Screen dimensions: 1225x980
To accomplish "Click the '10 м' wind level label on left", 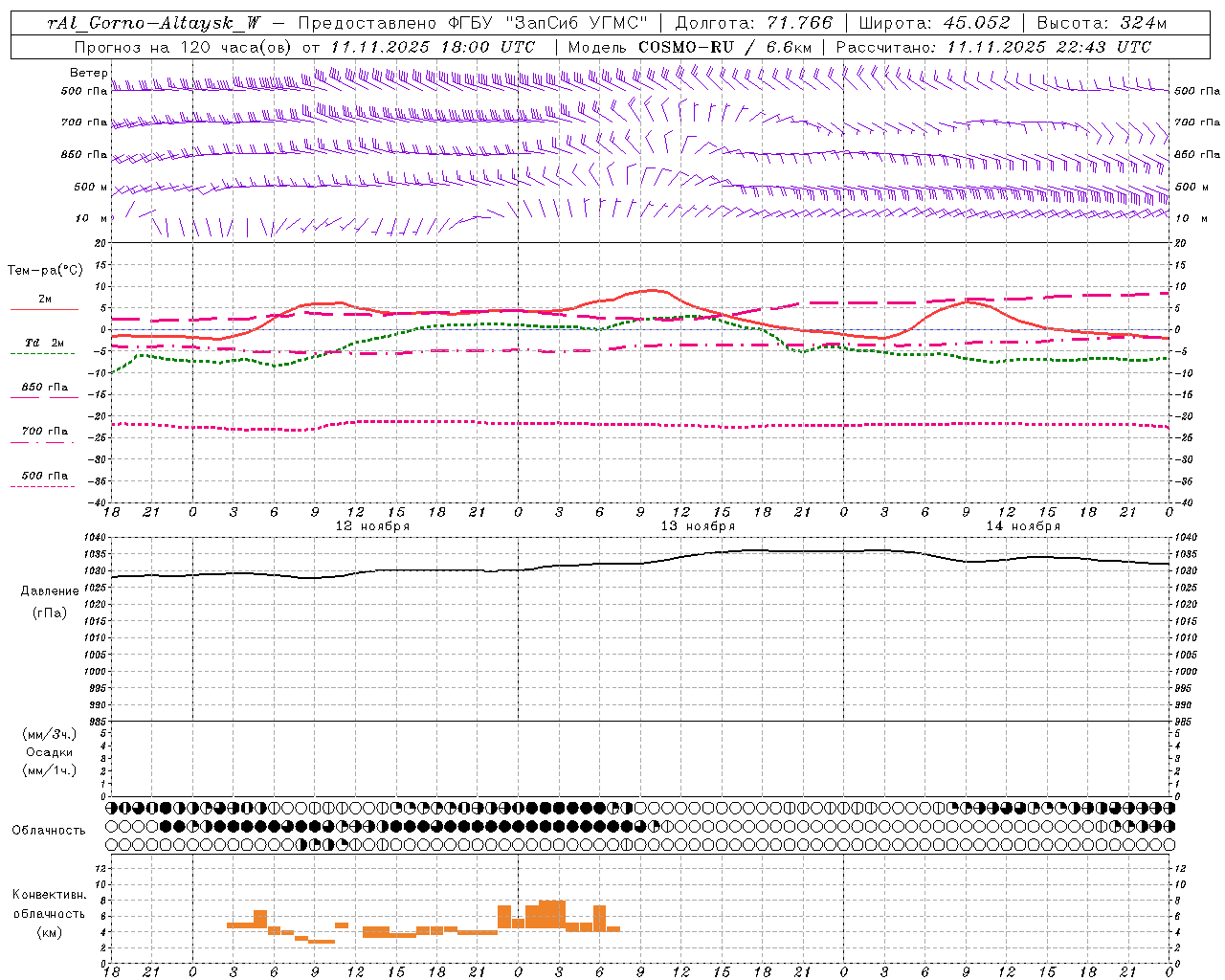I will (92, 218).
